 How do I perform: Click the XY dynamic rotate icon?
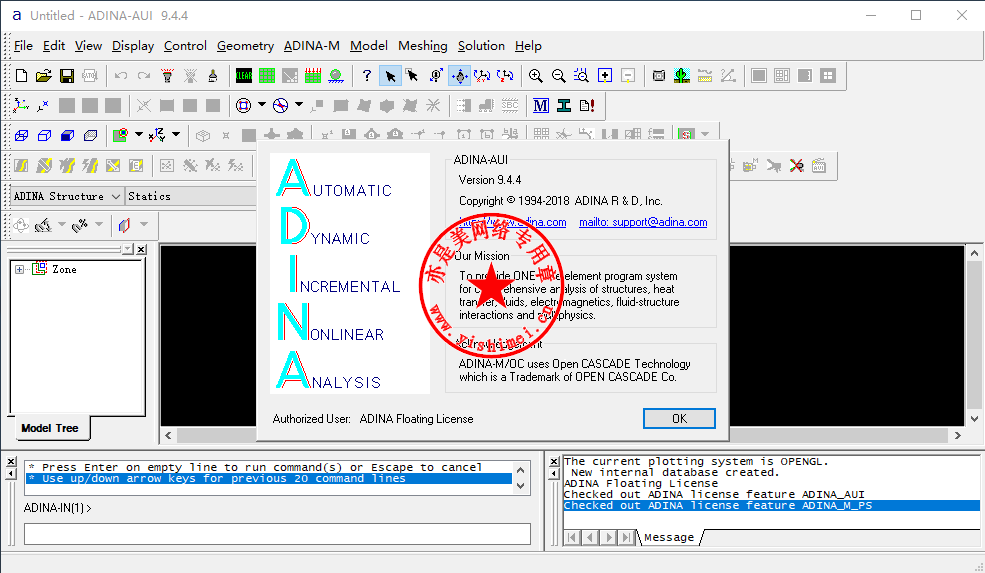click(x=482, y=76)
